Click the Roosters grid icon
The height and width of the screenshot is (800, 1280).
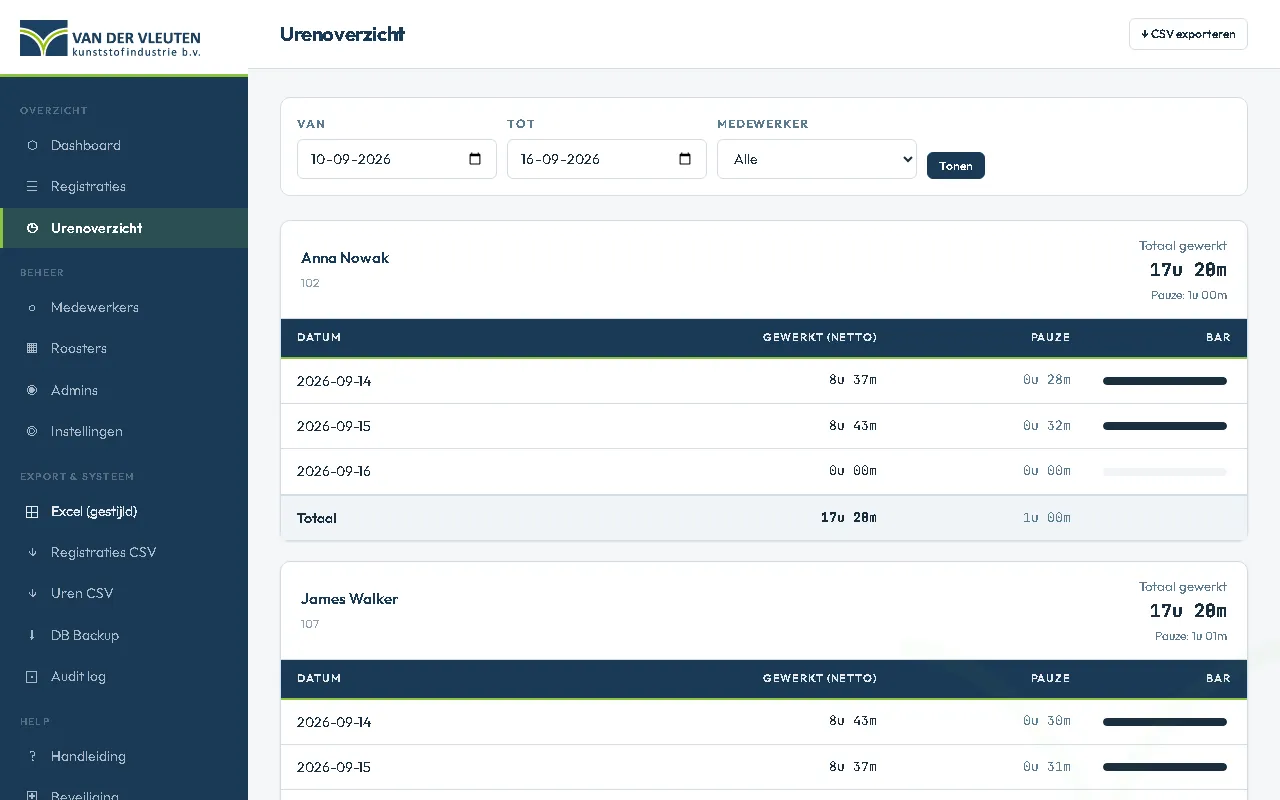(x=32, y=348)
